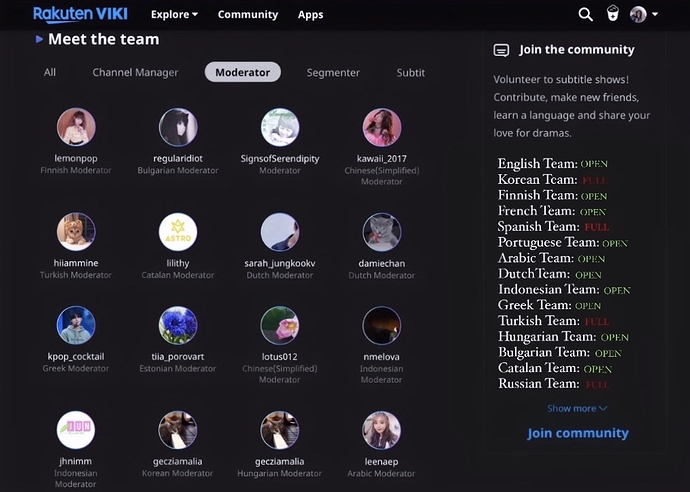
Task: Click the sarah_jungkookv username
Action: coord(280,263)
